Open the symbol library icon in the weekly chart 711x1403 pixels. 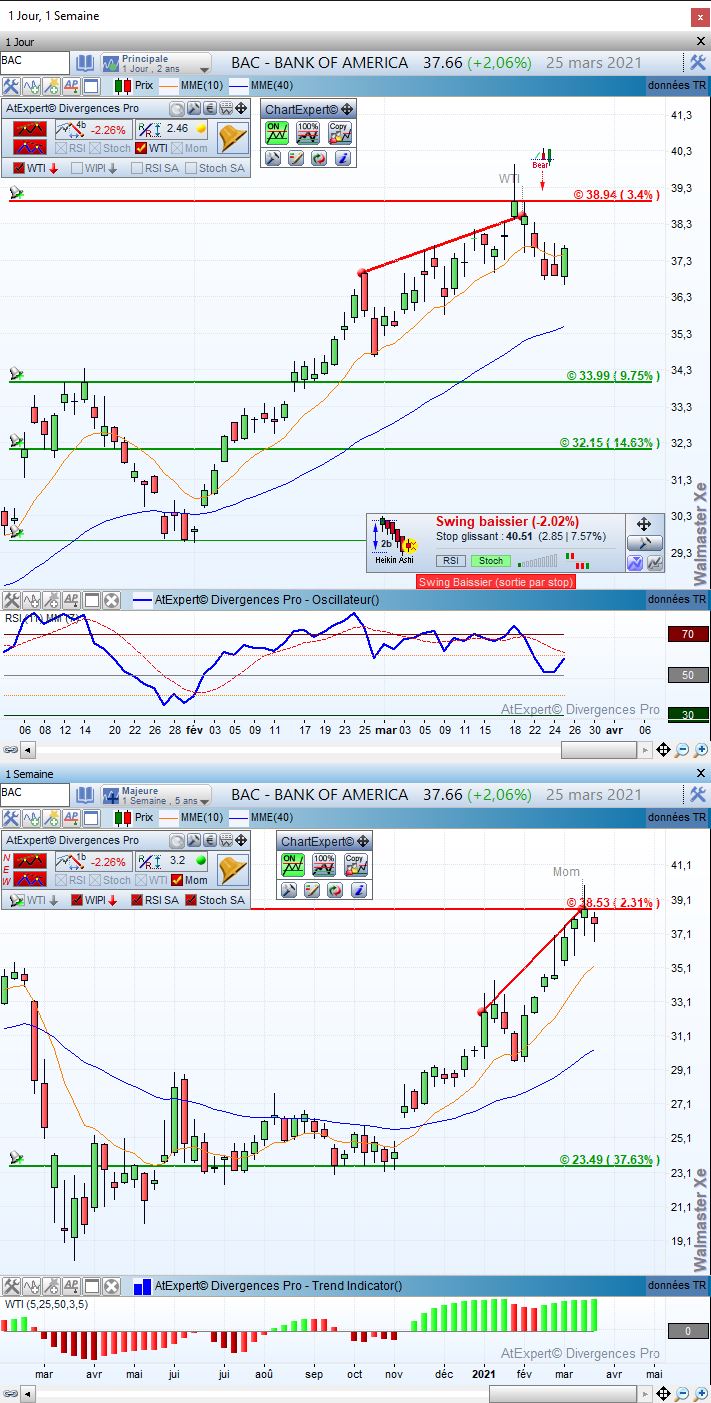[85, 795]
